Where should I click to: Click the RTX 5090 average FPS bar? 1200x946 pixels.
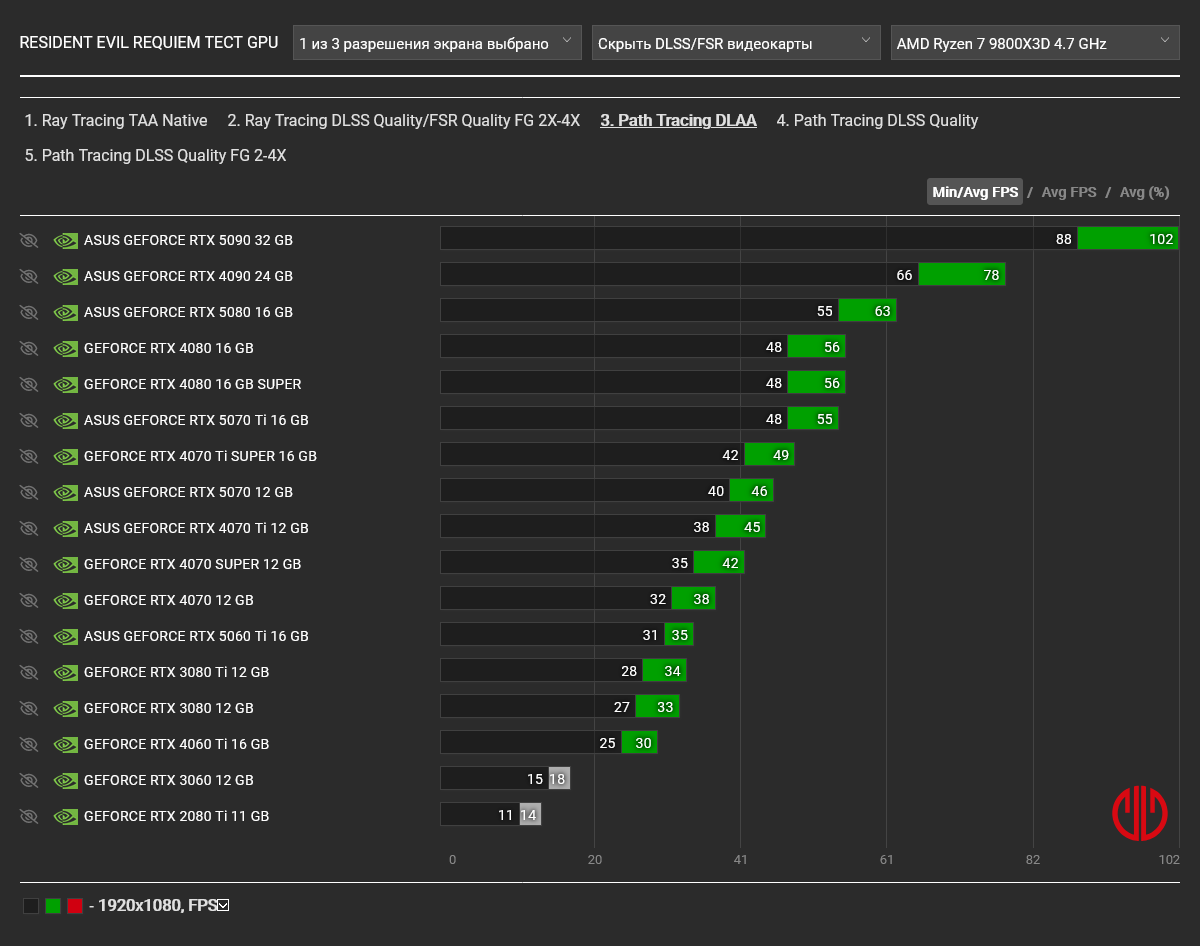tap(1127, 239)
